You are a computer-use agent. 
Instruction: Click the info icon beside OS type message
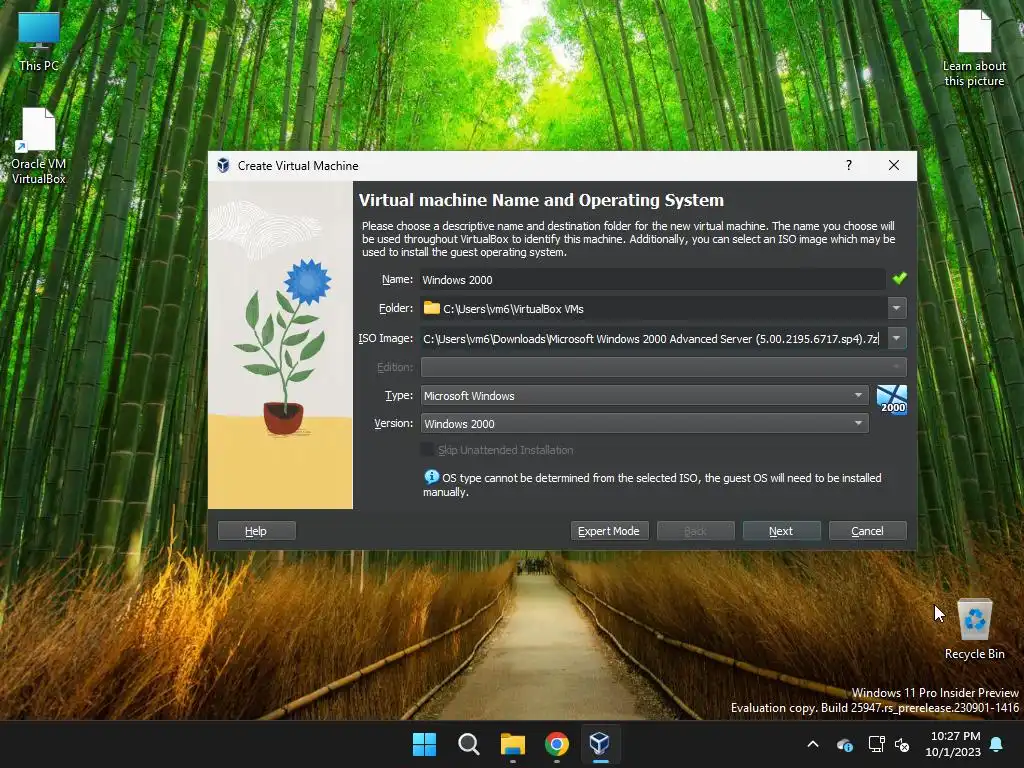coord(431,477)
